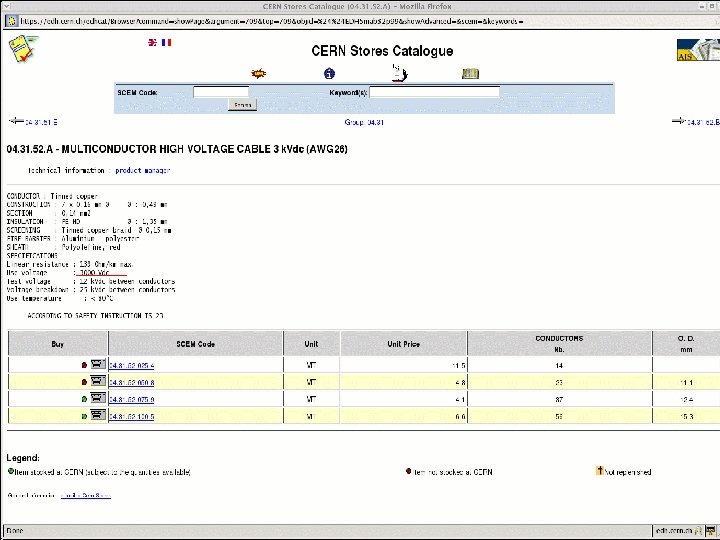The image size is (720, 540).
Task: Click the Firefox page icon in URL bar
Action: pyautogui.click(x=11, y=21)
